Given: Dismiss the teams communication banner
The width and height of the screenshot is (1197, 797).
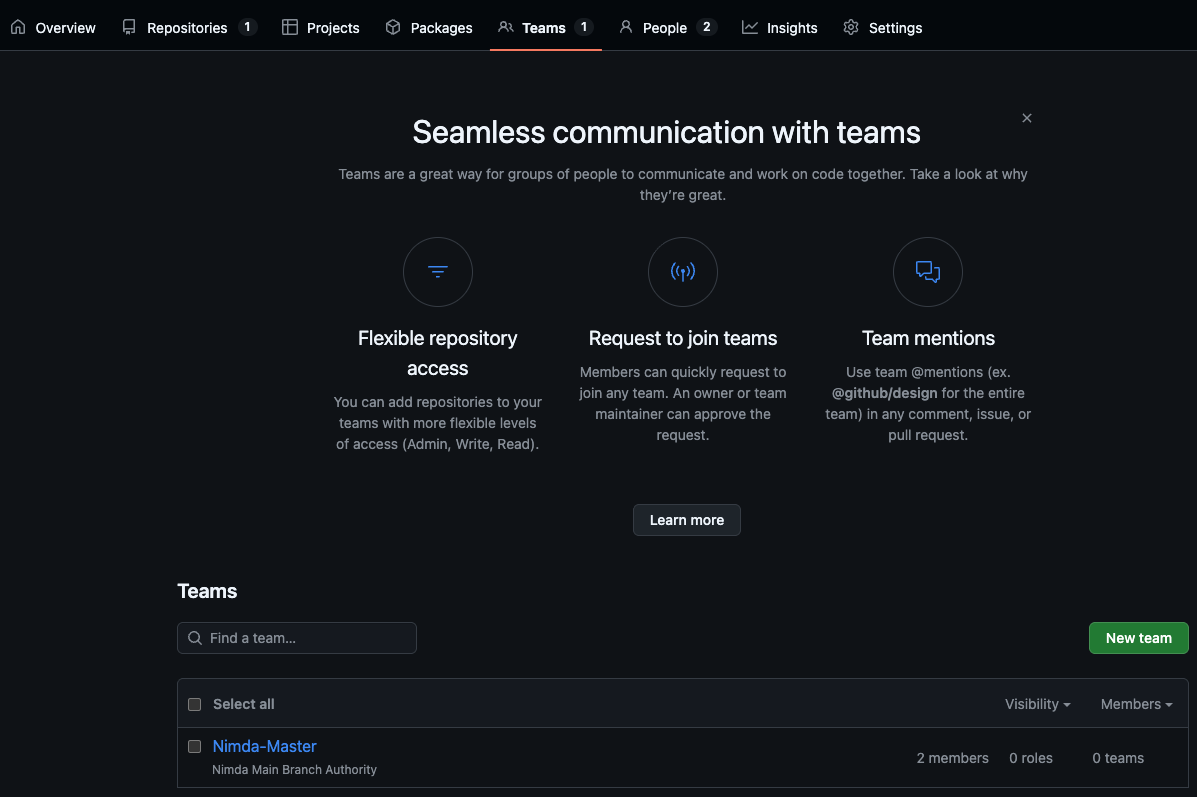Looking at the screenshot, I should tap(1027, 118).
